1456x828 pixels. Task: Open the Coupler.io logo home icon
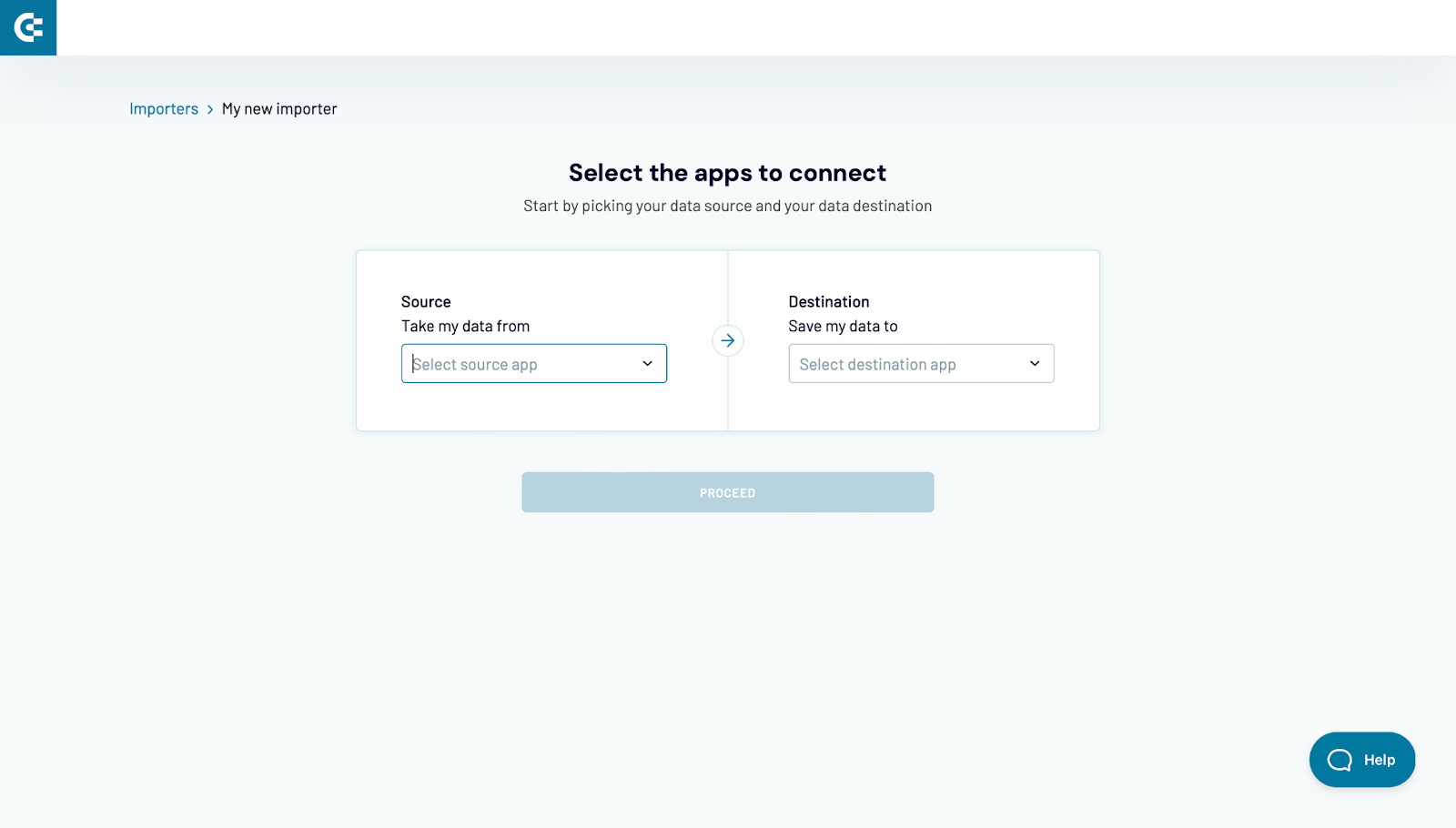(x=28, y=27)
